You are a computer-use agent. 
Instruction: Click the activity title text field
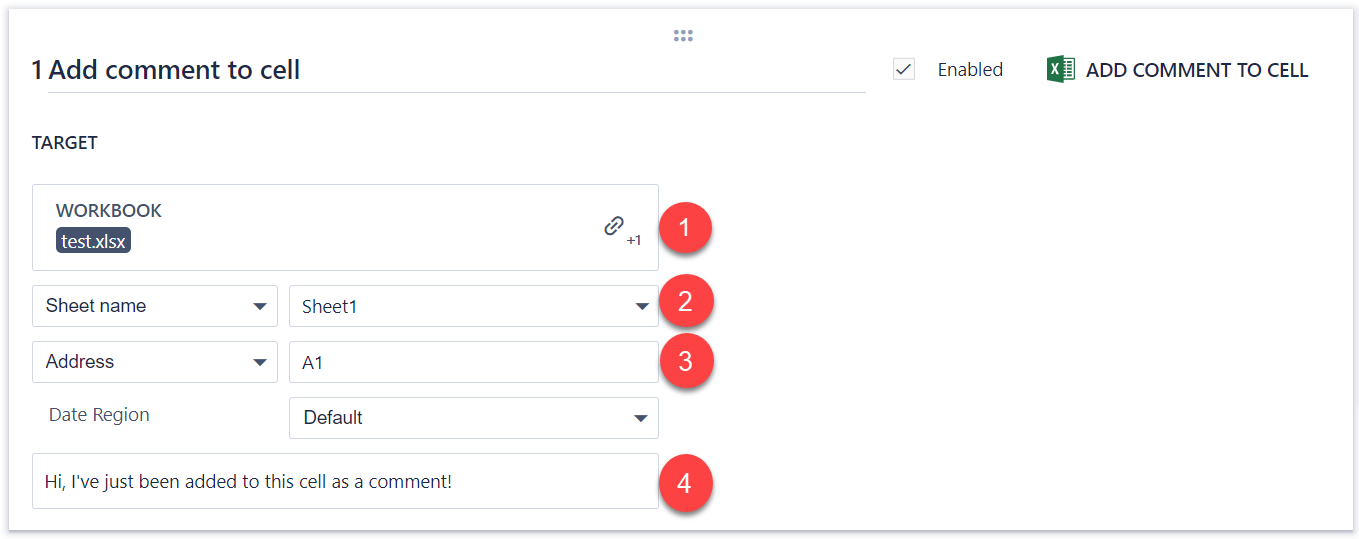450,70
